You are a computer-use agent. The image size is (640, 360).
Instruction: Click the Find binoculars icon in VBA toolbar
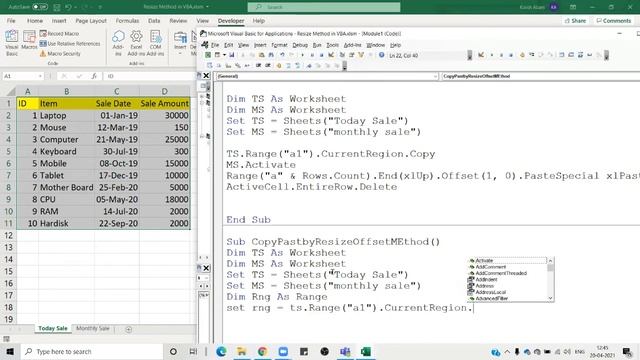pyautogui.click(x=271, y=55)
